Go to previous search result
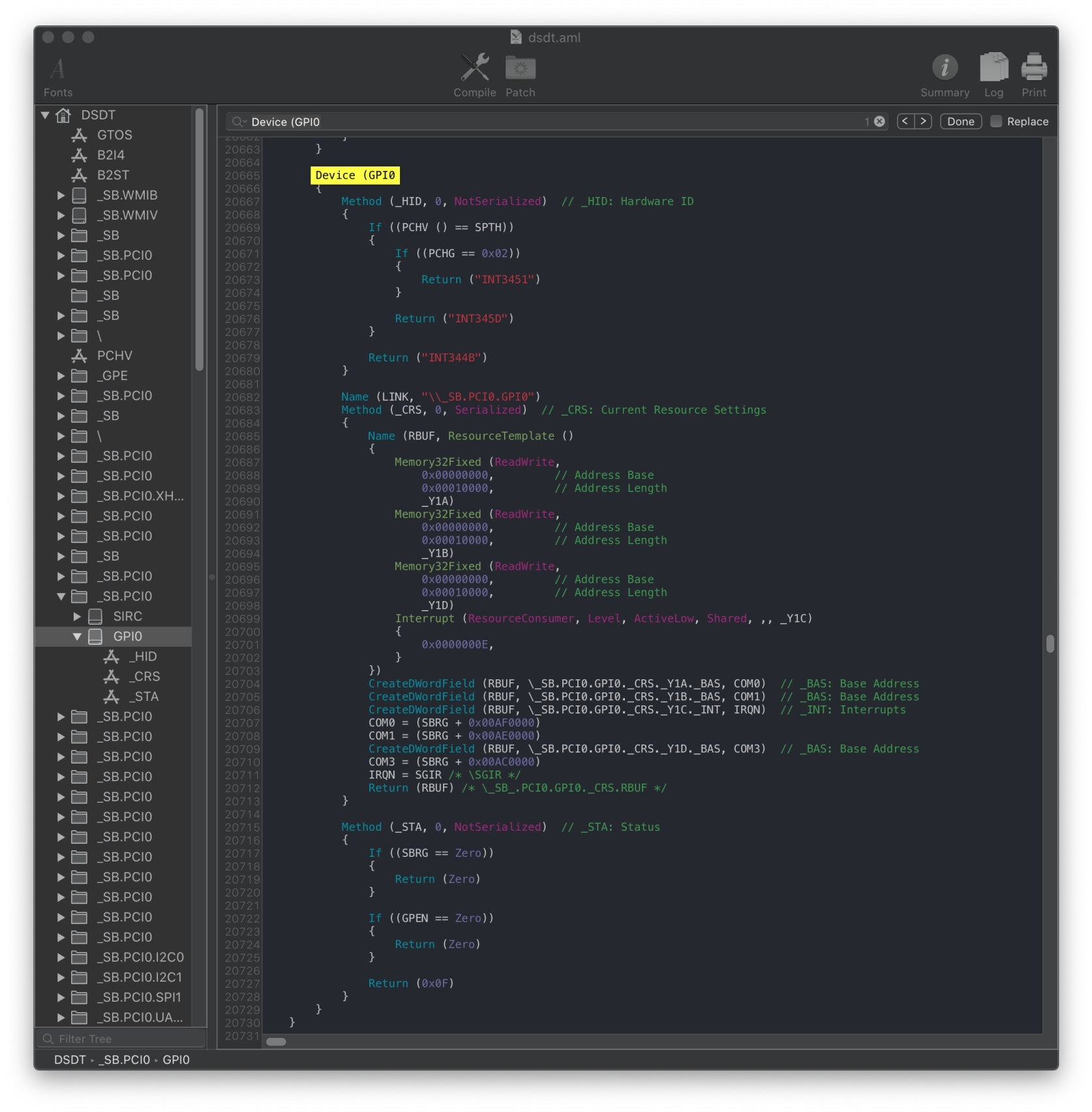Image resolution: width=1092 pixels, height=1112 pixels. [905, 121]
